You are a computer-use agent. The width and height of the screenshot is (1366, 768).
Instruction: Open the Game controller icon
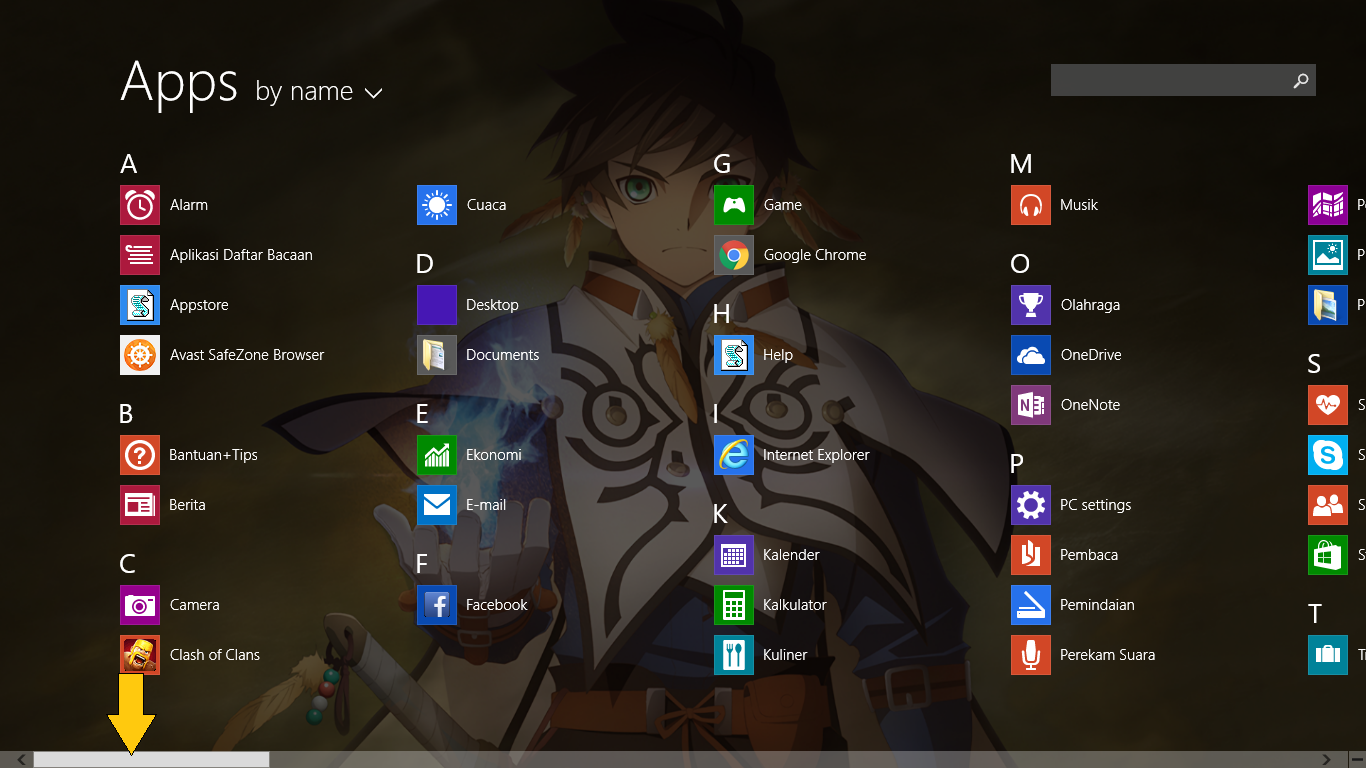[x=734, y=205]
